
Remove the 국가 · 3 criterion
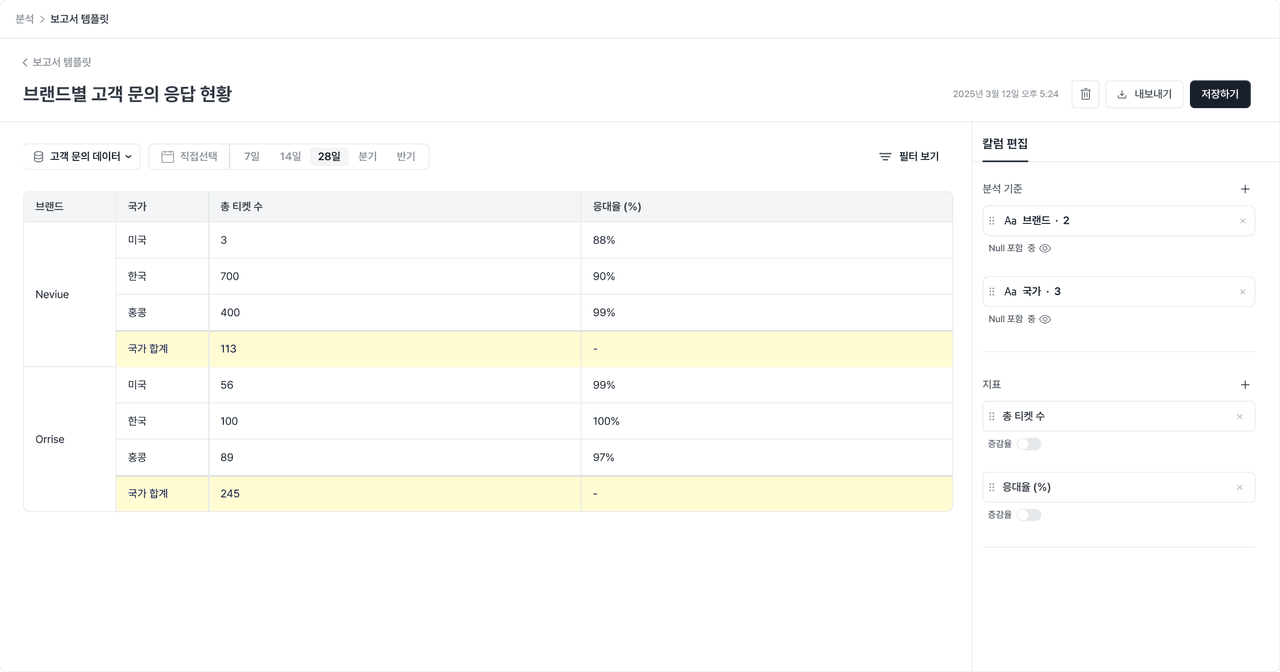coord(1243,292)
